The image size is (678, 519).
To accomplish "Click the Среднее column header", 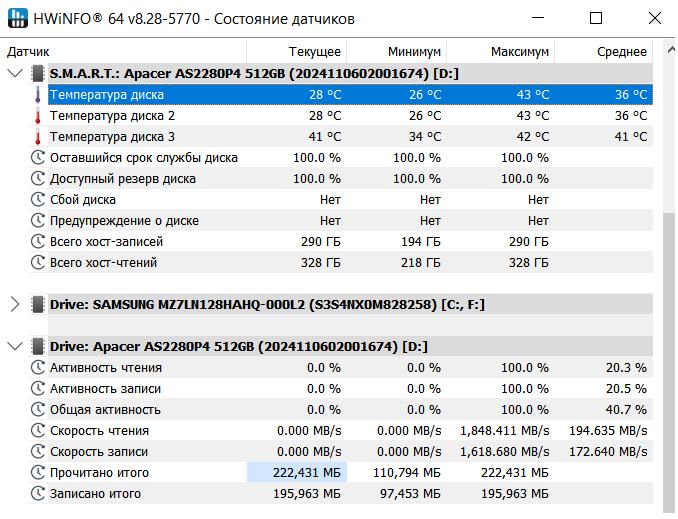I will tap(603, 52).
